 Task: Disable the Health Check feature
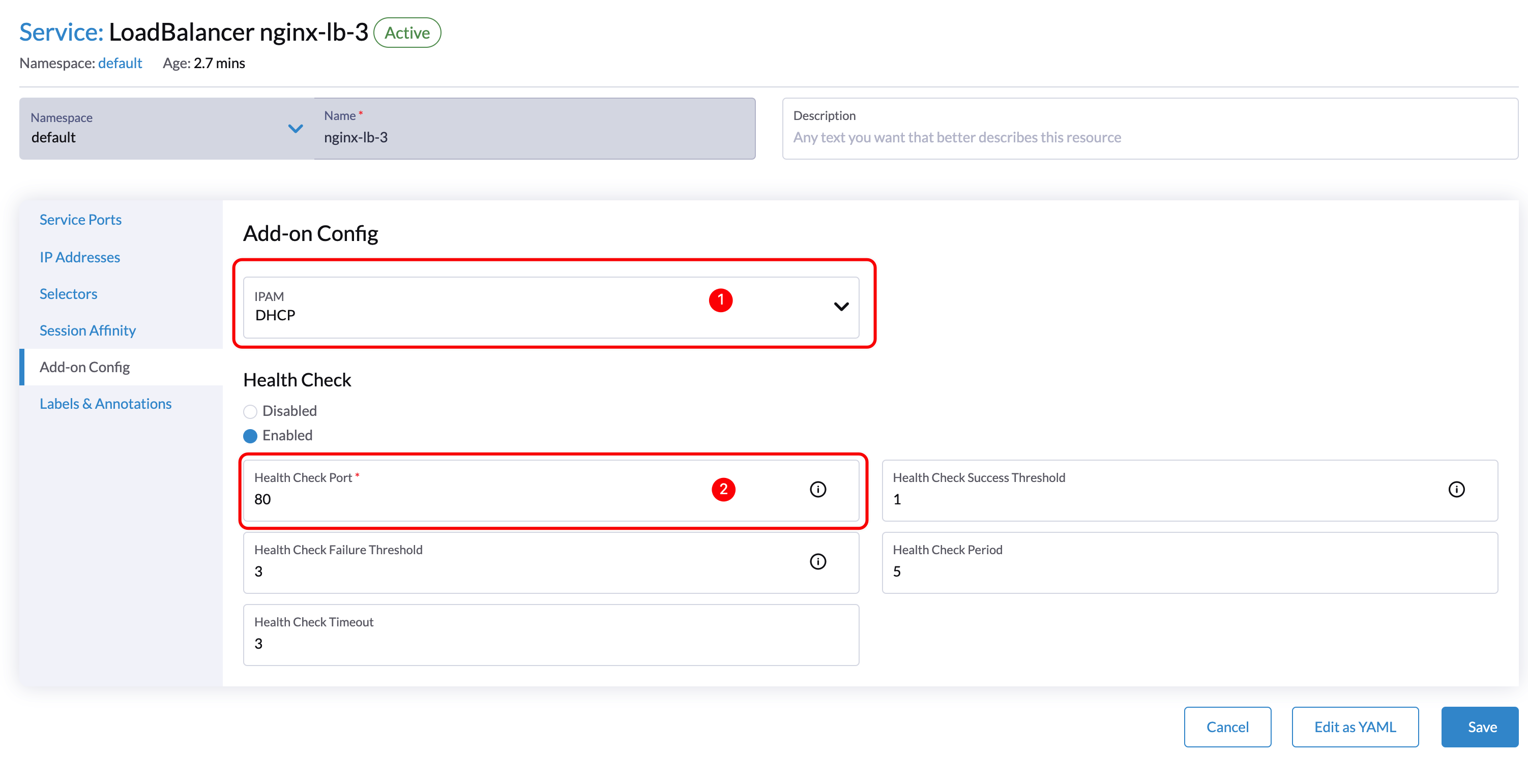coord(250,411)
